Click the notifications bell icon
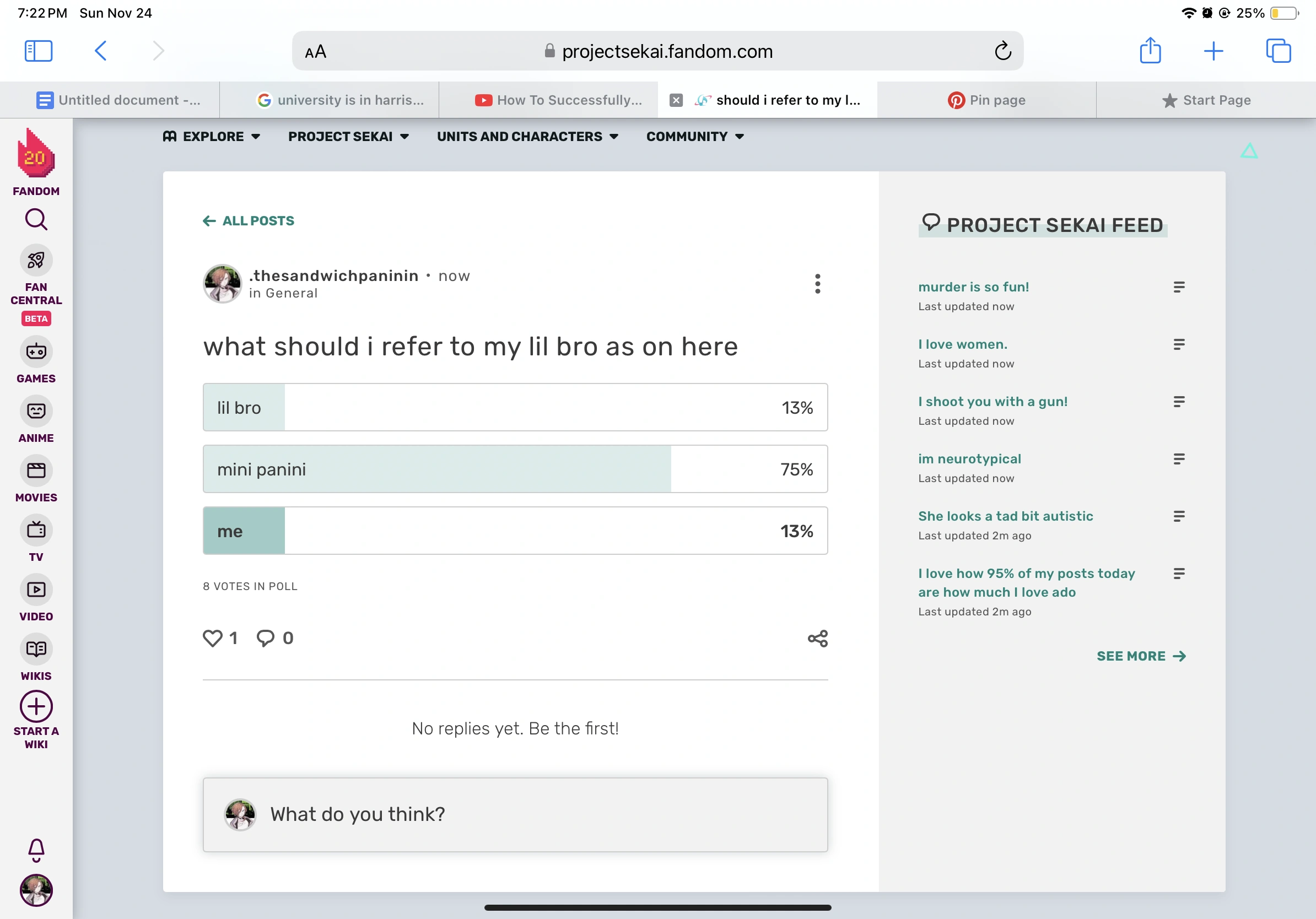Screen dimensions: 1316x919 [x=36, y=850]
